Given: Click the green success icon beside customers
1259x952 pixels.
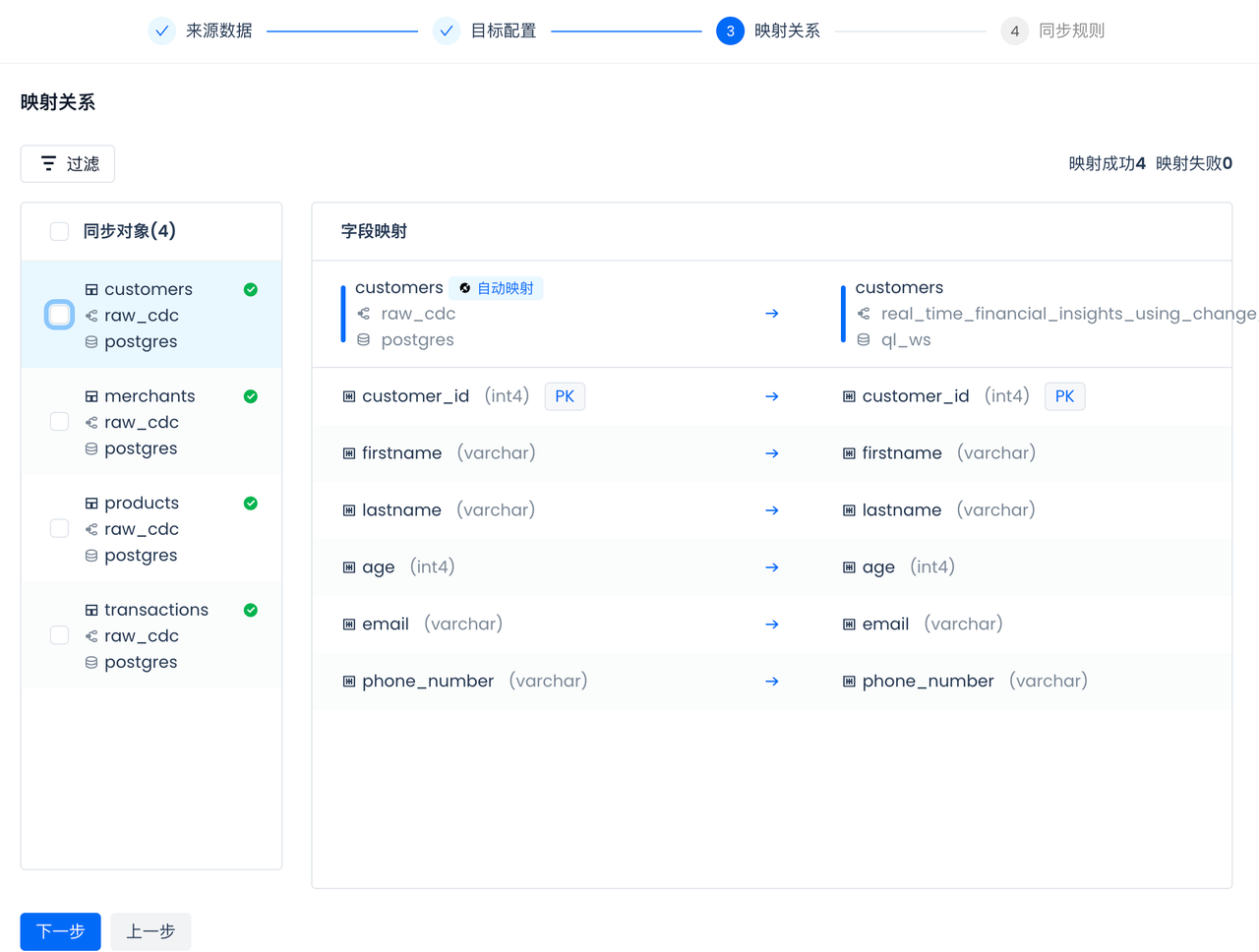Looking at the screenshot, I should pos(251,289).
